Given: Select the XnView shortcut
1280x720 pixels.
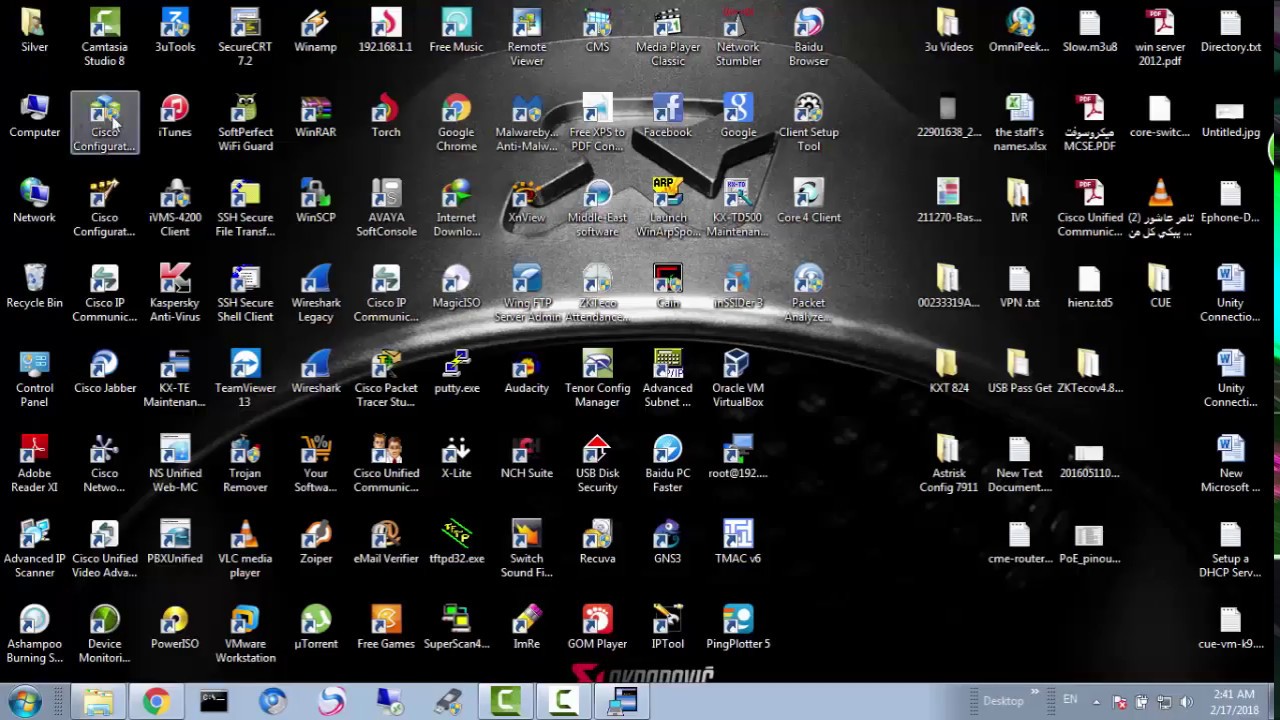Looking at the screenshot, I should (x=527, y=201).
